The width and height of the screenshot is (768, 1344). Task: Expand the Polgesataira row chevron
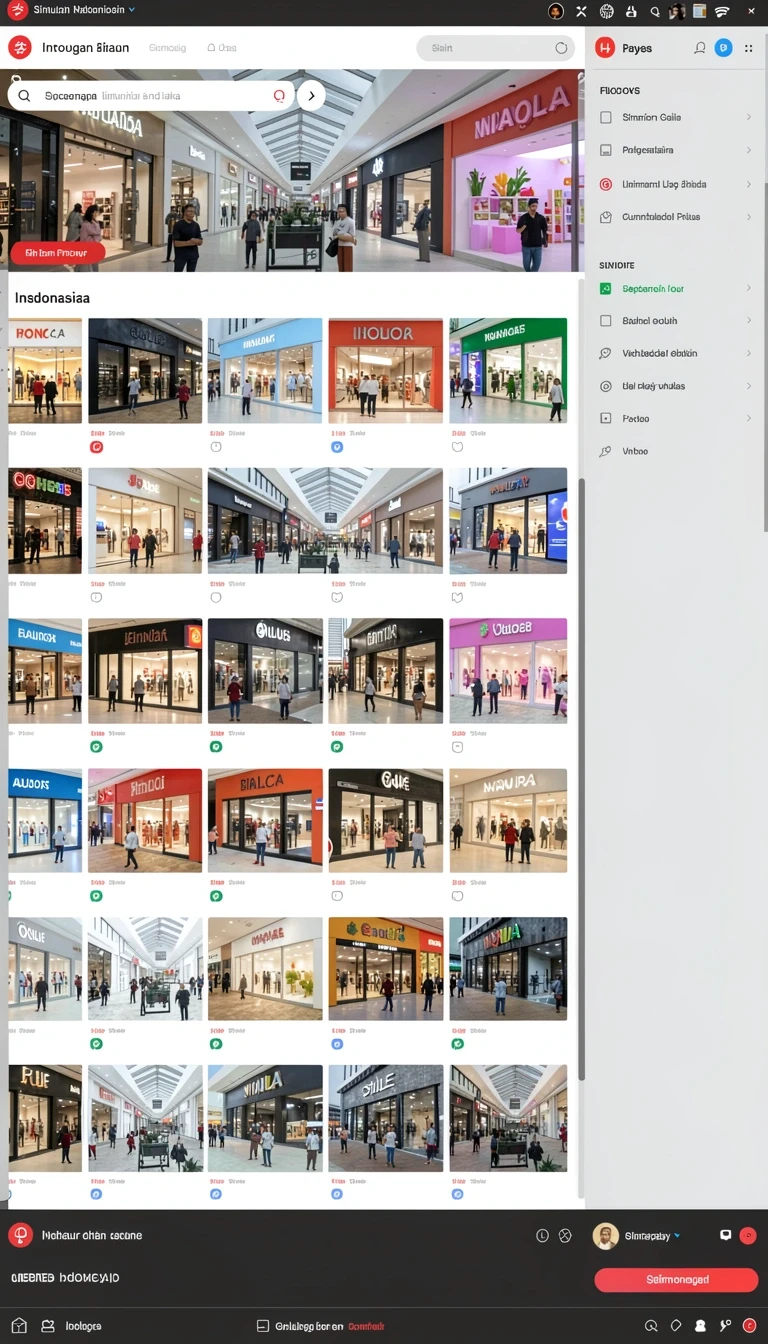(x=749, y=150)
